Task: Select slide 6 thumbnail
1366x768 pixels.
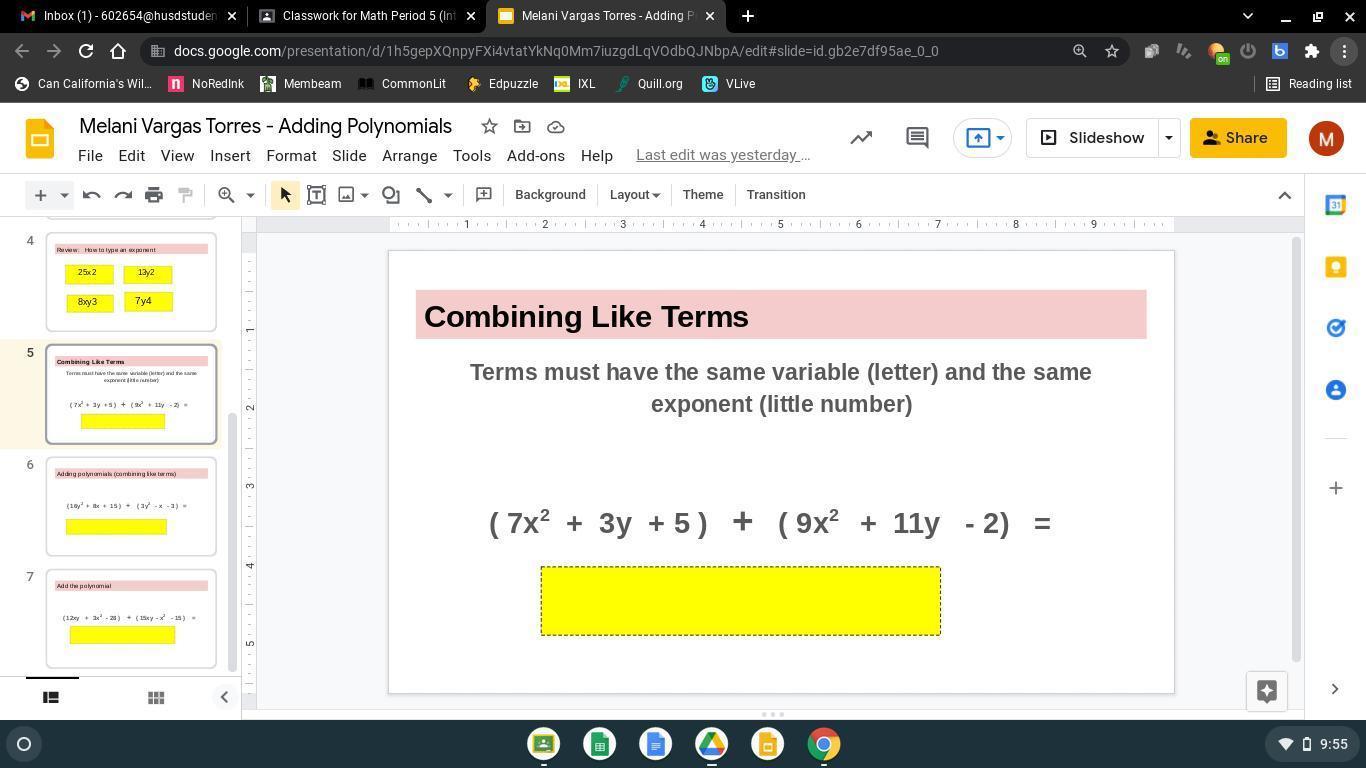Action: click(131, 506)
